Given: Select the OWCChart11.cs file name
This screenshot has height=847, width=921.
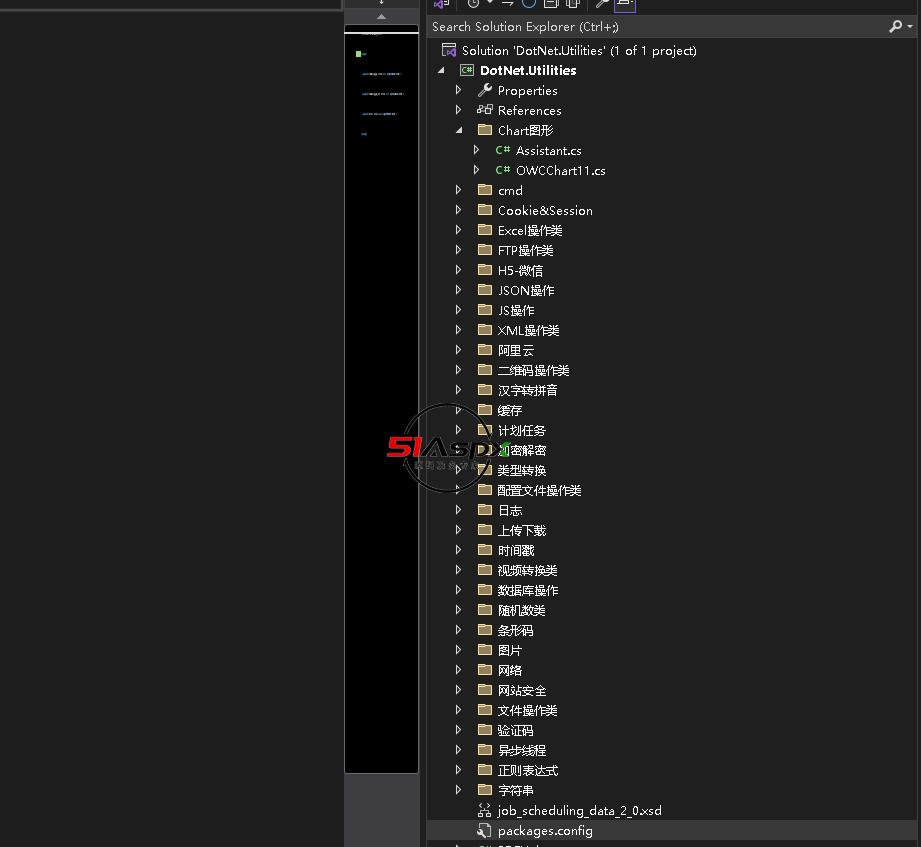Looking at the screenshot, I should point(560,170).
